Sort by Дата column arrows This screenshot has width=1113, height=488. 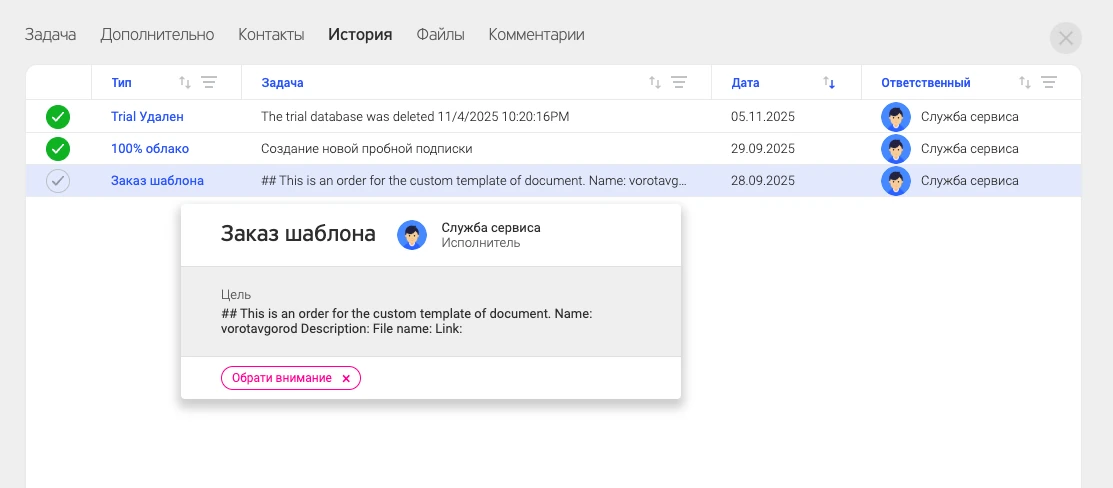coord(829,82)
